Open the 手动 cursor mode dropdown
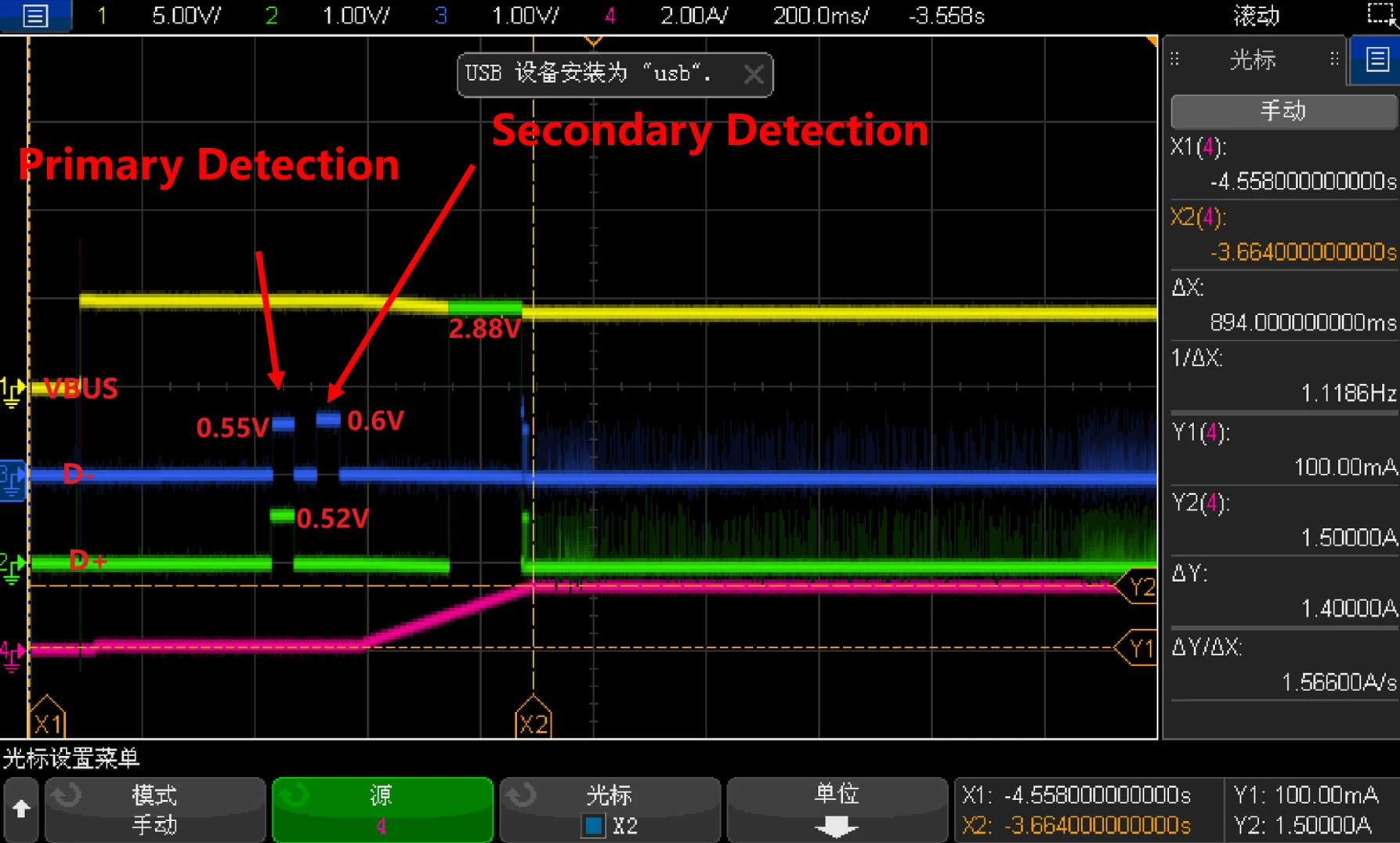This screenshot has width=1400, height=843. click(1282, 111)
